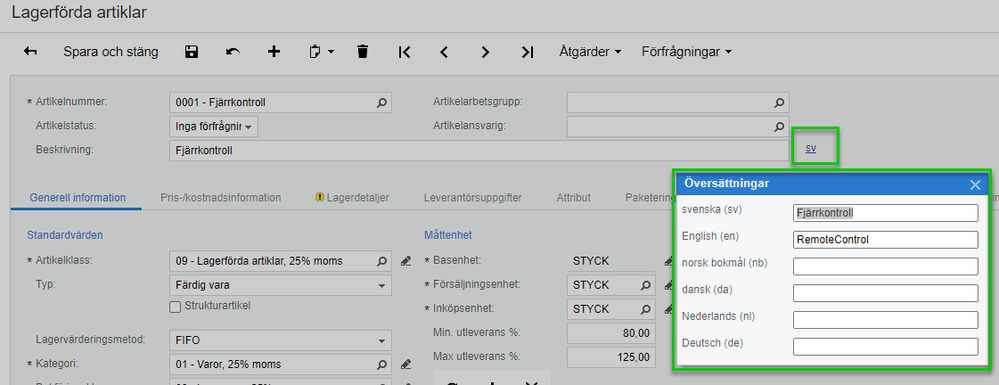The height and width of the screenshot is (385, 999).
Task: Edit Kategori with the pencil icon
Action: click(x=405, y=365)
